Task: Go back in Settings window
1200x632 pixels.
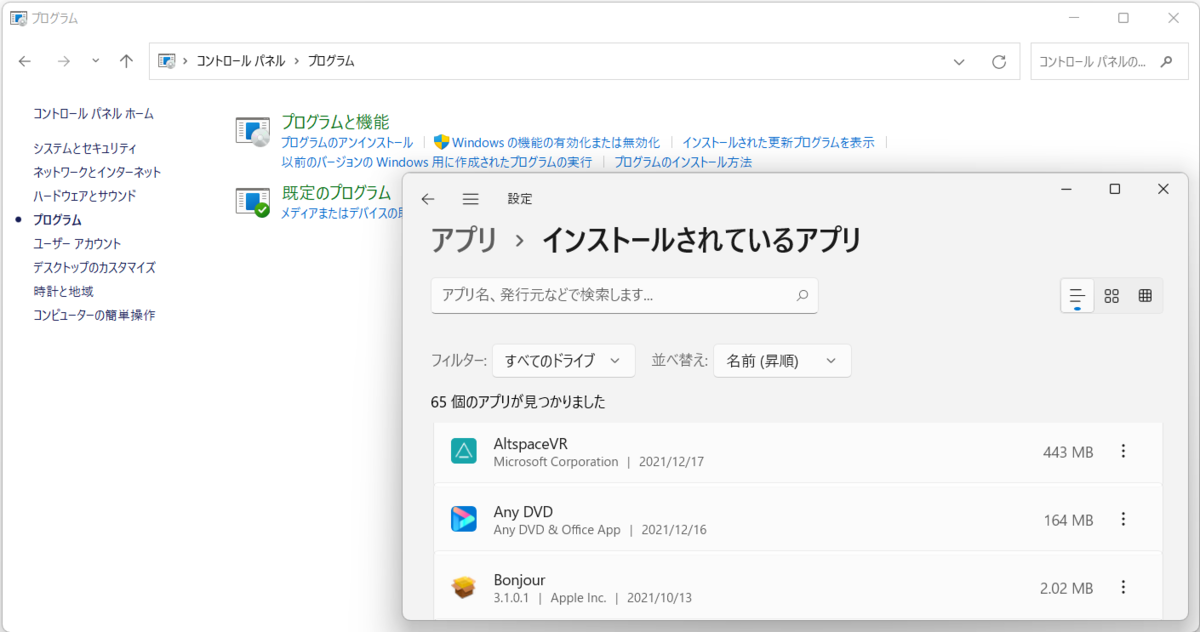Action: pyautogui.click(x=428, y=199)
